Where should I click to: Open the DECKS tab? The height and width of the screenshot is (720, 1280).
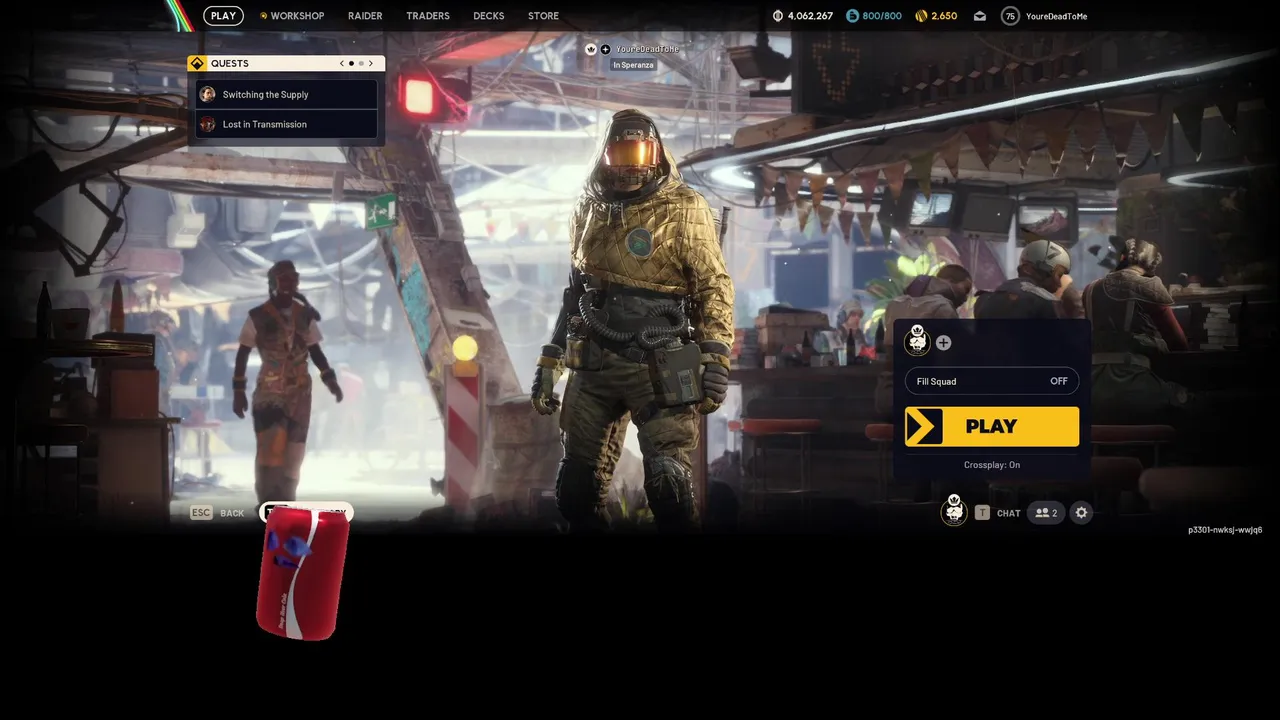[489, 16]
